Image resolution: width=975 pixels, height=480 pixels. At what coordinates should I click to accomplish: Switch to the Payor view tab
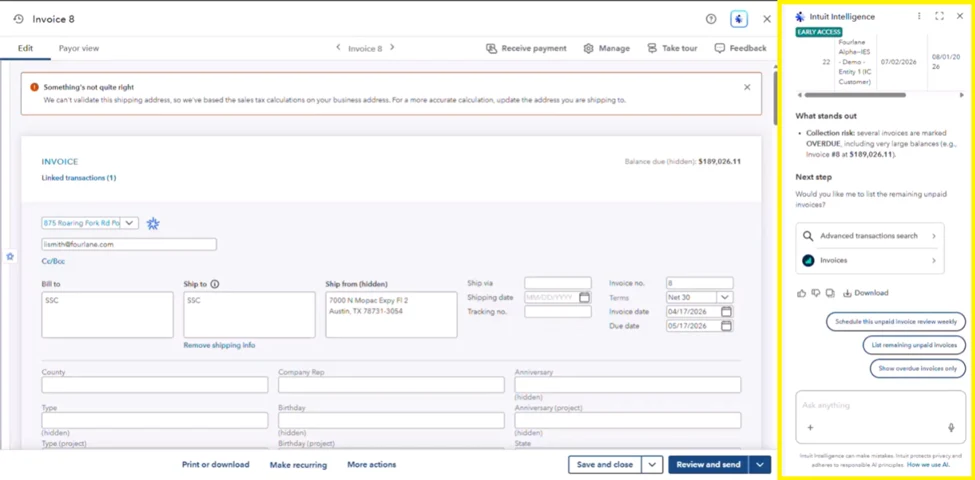[79, 48]
